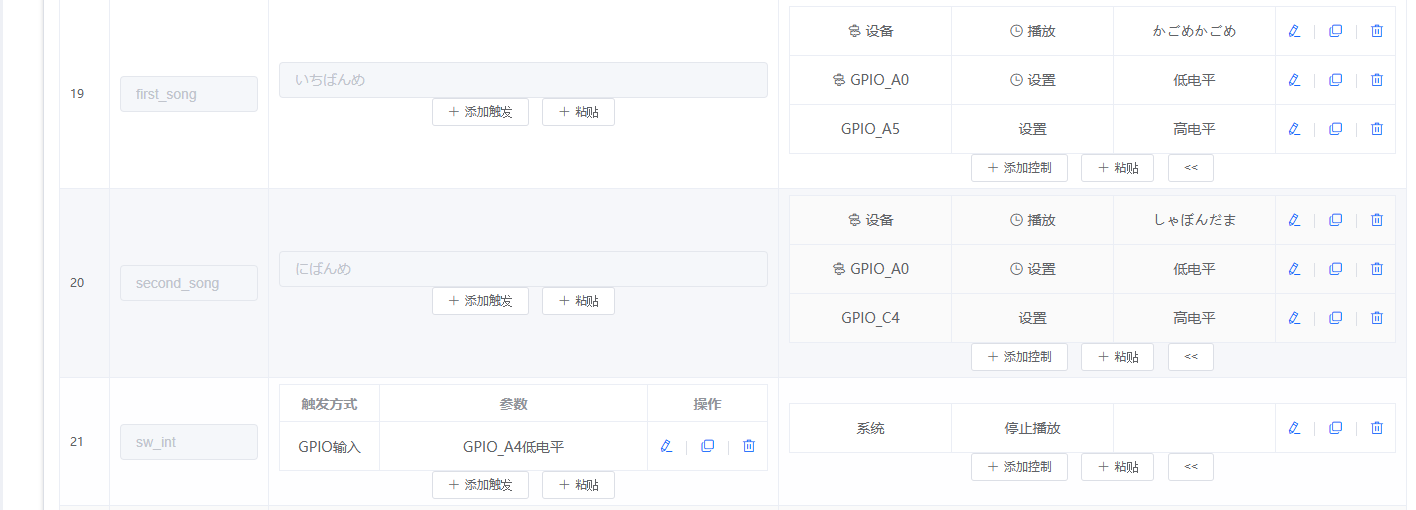Paste control into second_song row

click(x=1117, y=357)
